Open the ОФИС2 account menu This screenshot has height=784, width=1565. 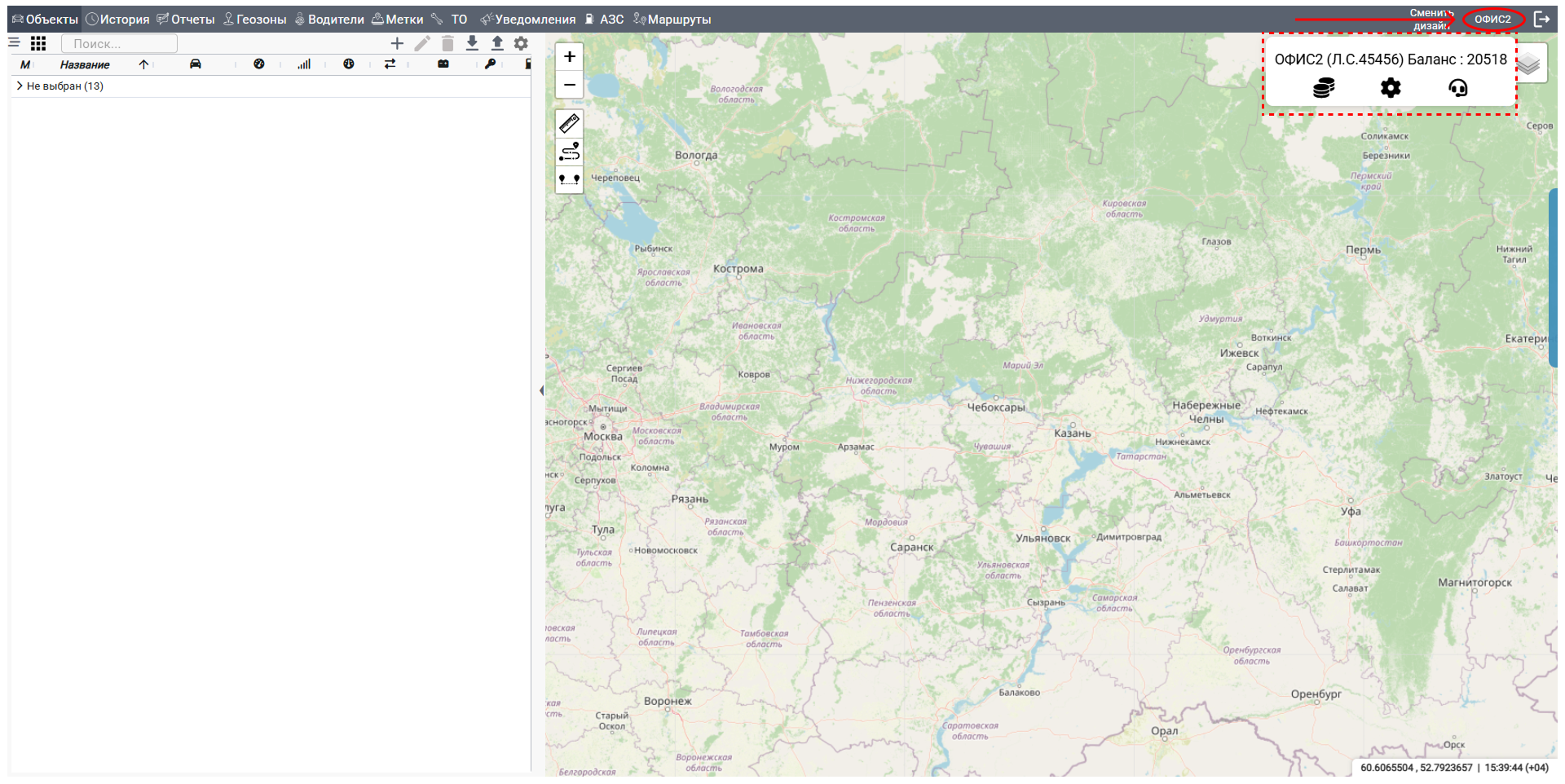1492,19
